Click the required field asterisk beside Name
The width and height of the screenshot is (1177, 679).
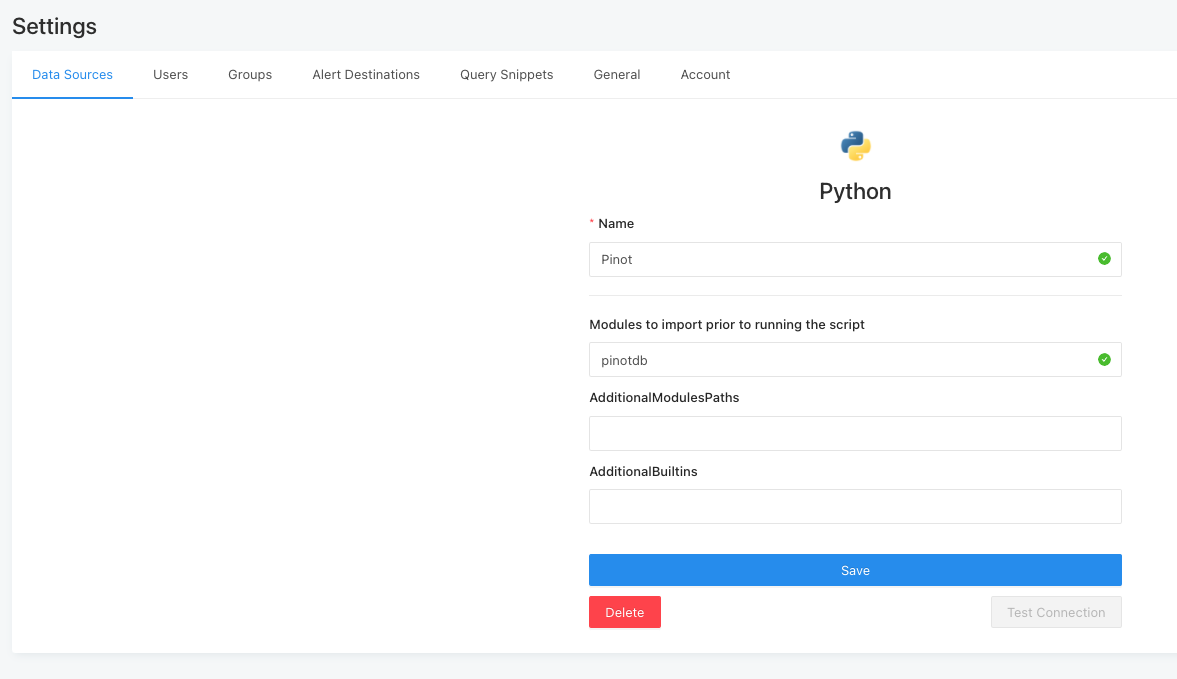[x=591, y=223]
